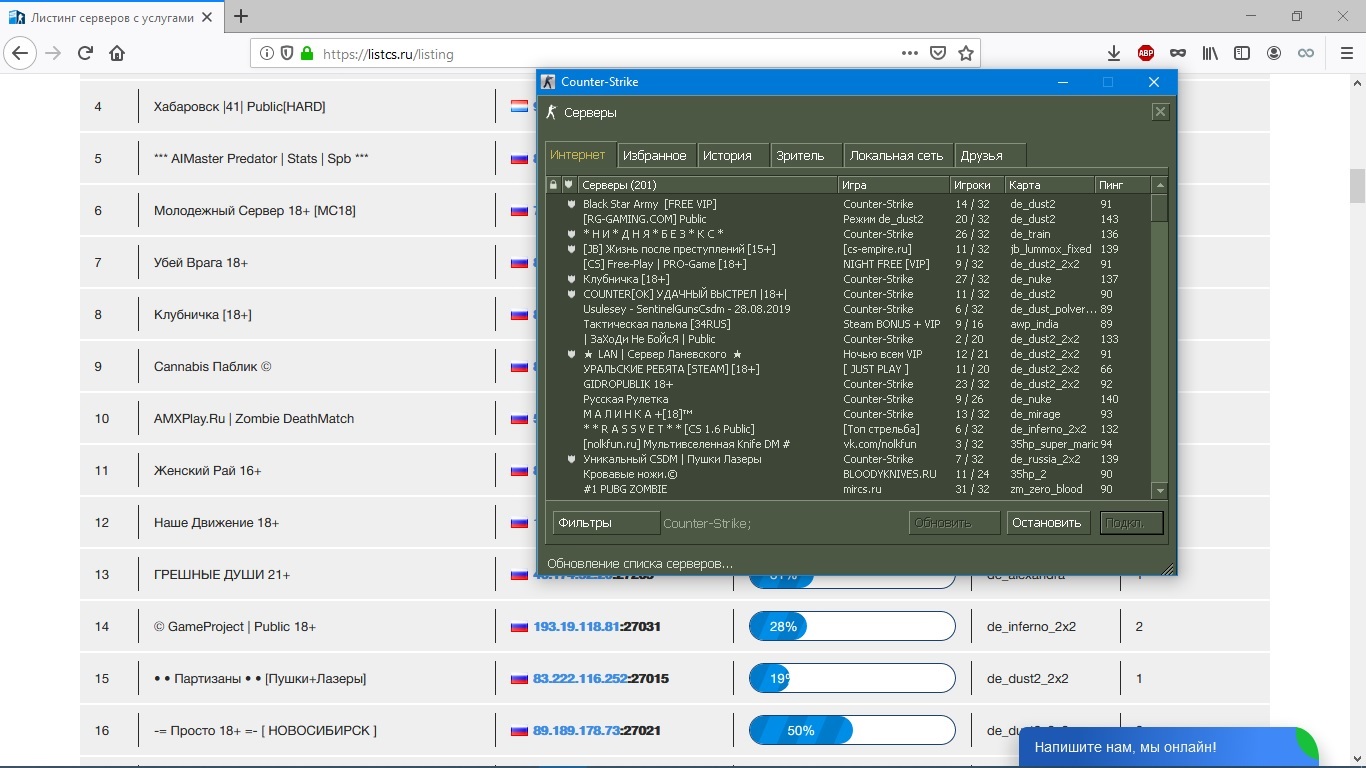Sort by Карта column header
Image resolution: width=1366 pixels, height=768 pixels.
coord(1050,185)
